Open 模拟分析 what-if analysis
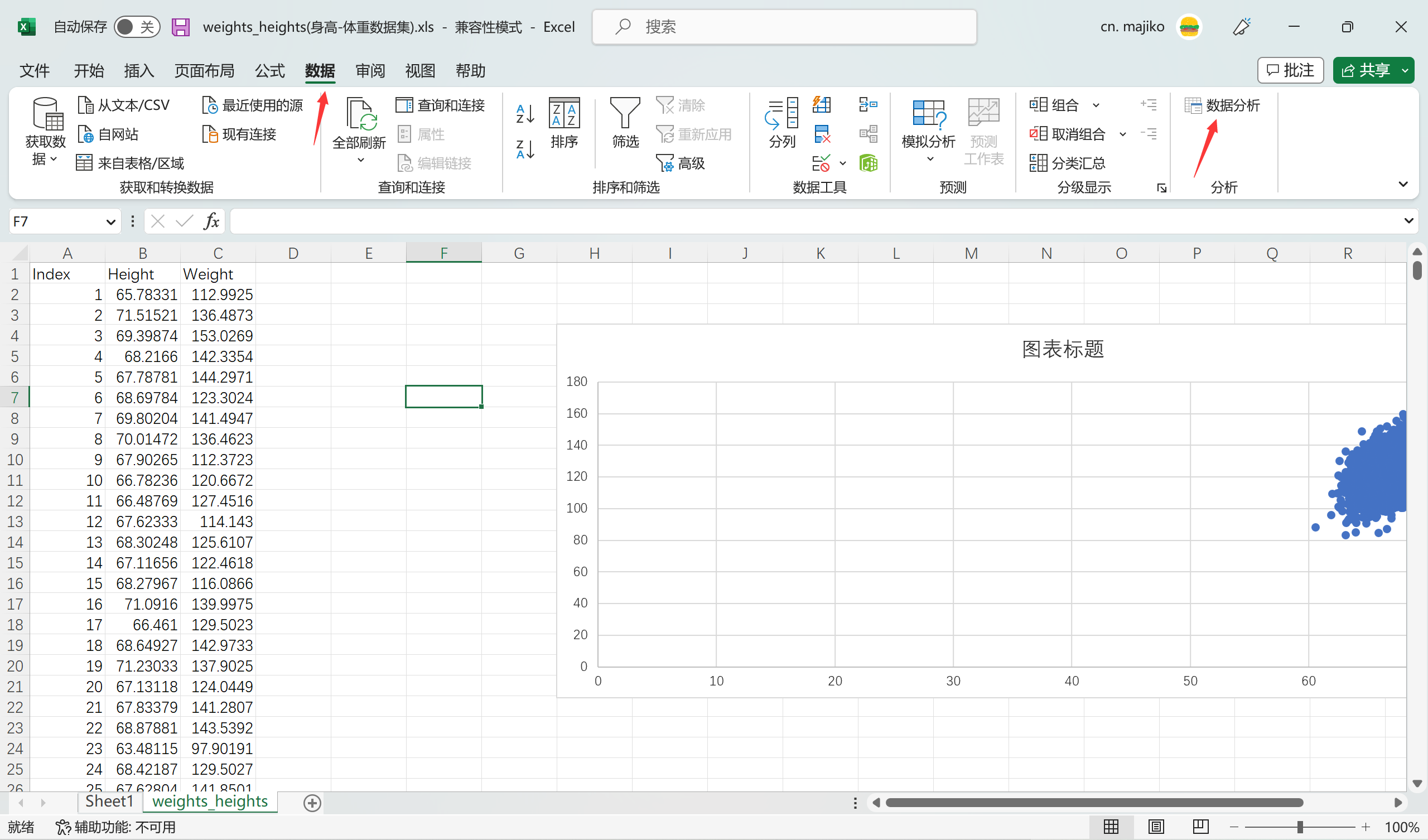 pos(928,123)
